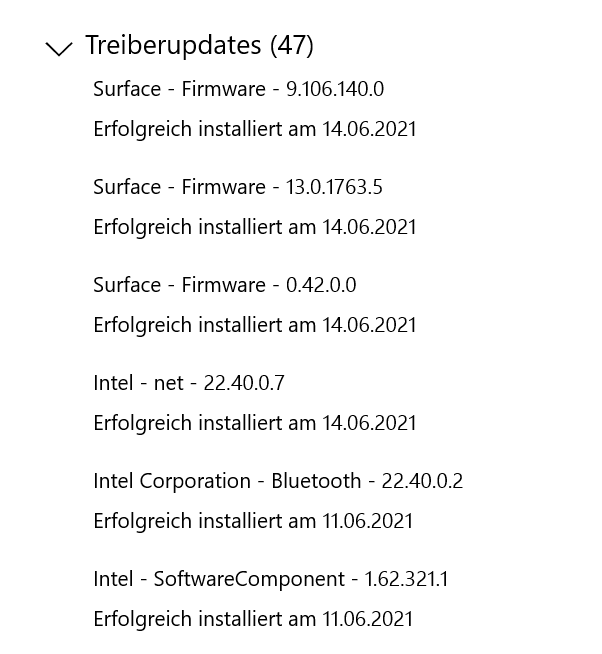Open Surface Firmware 0.42.0.0 update entry
This screenshot has height=654, width=602.
click(x=224, y=285)
